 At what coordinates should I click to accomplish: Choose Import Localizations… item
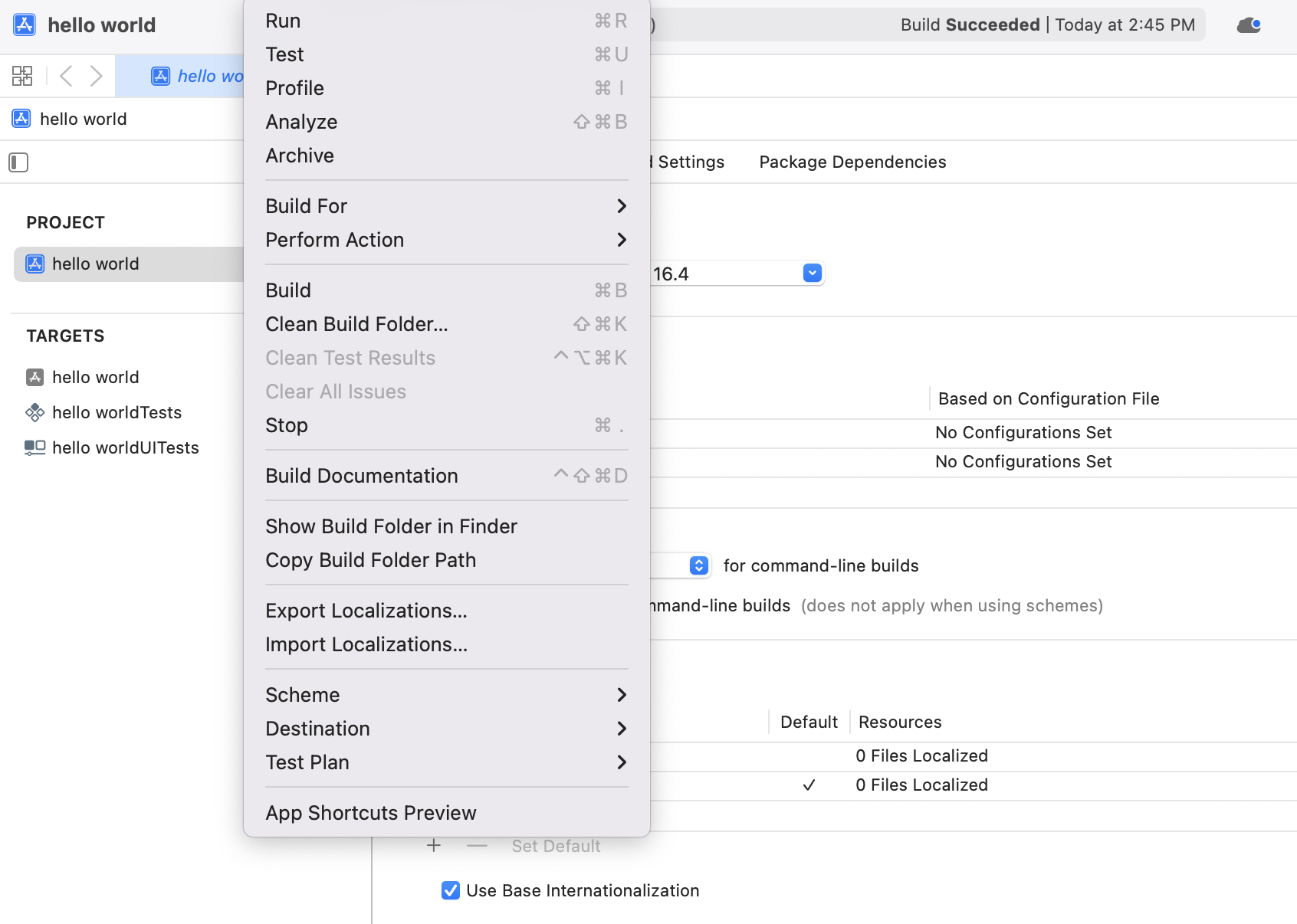pos(447,644)
